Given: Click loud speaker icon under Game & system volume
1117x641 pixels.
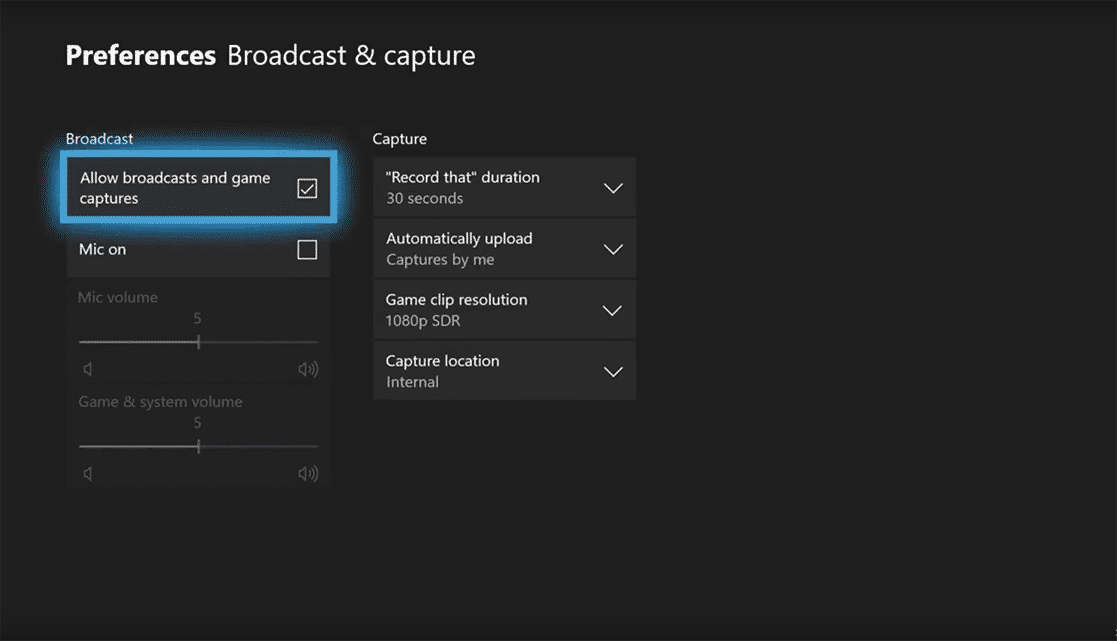Looking at the screenshot, I should [308, 474].
